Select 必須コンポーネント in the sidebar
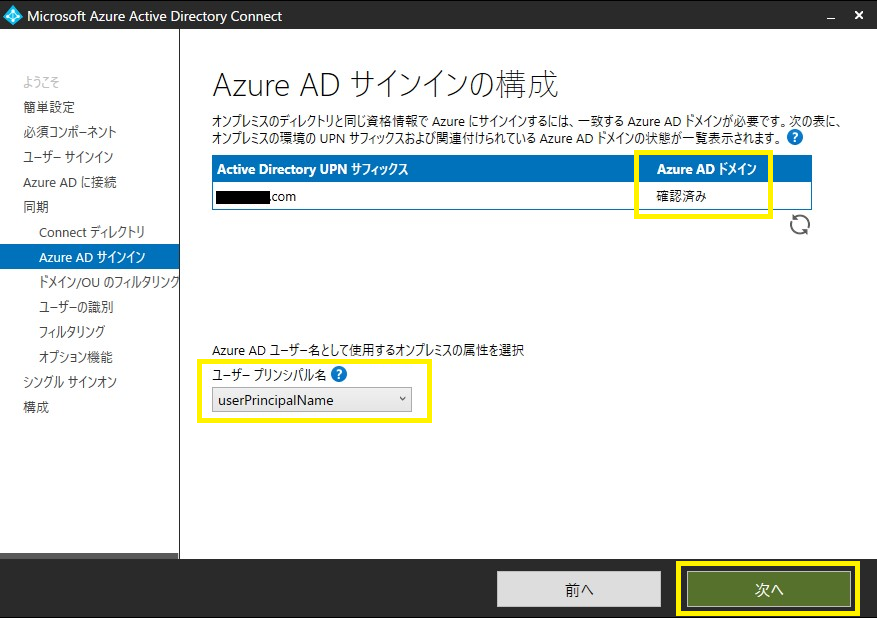The height and width of the screenshot is (618, 877). [x=70, y=132]
